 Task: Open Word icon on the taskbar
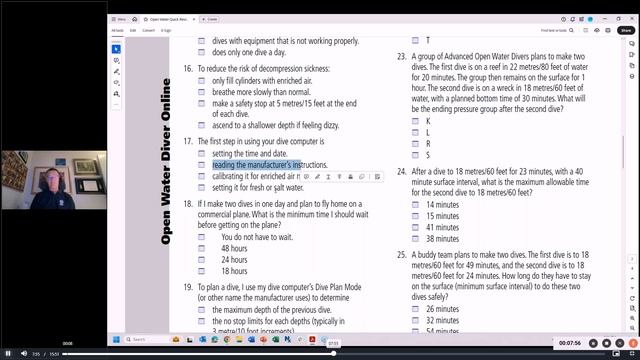point(251,340)
